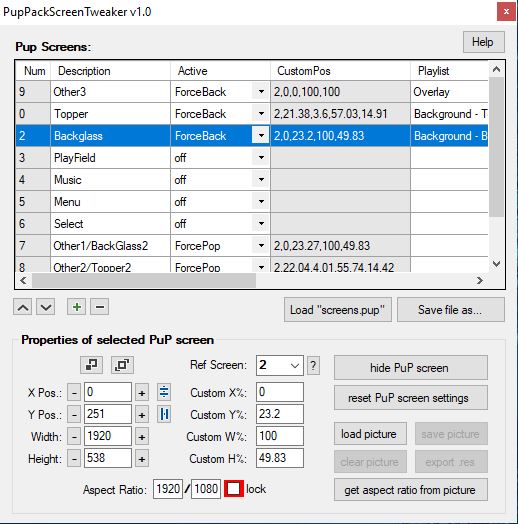Remove screen using the minus button
The height and width of the screenshot is (524, 518).
(100, 307)
